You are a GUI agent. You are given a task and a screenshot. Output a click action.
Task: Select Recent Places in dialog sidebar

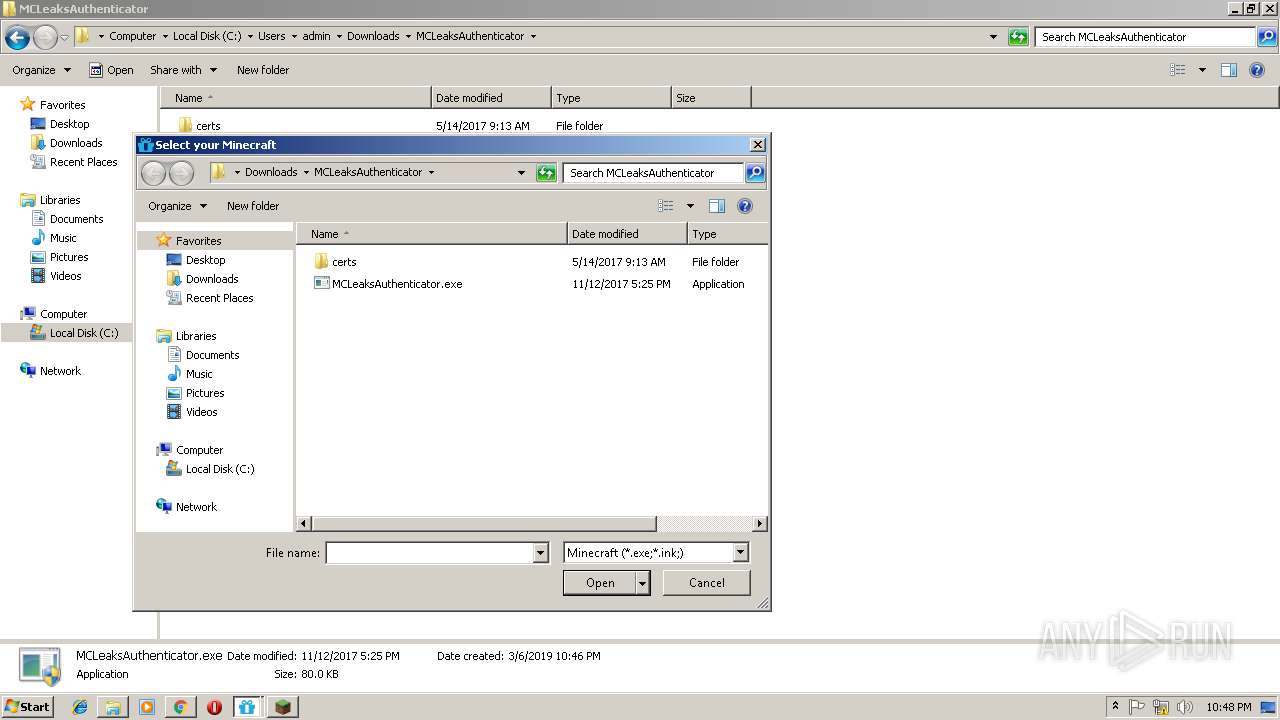coord(219,298)
